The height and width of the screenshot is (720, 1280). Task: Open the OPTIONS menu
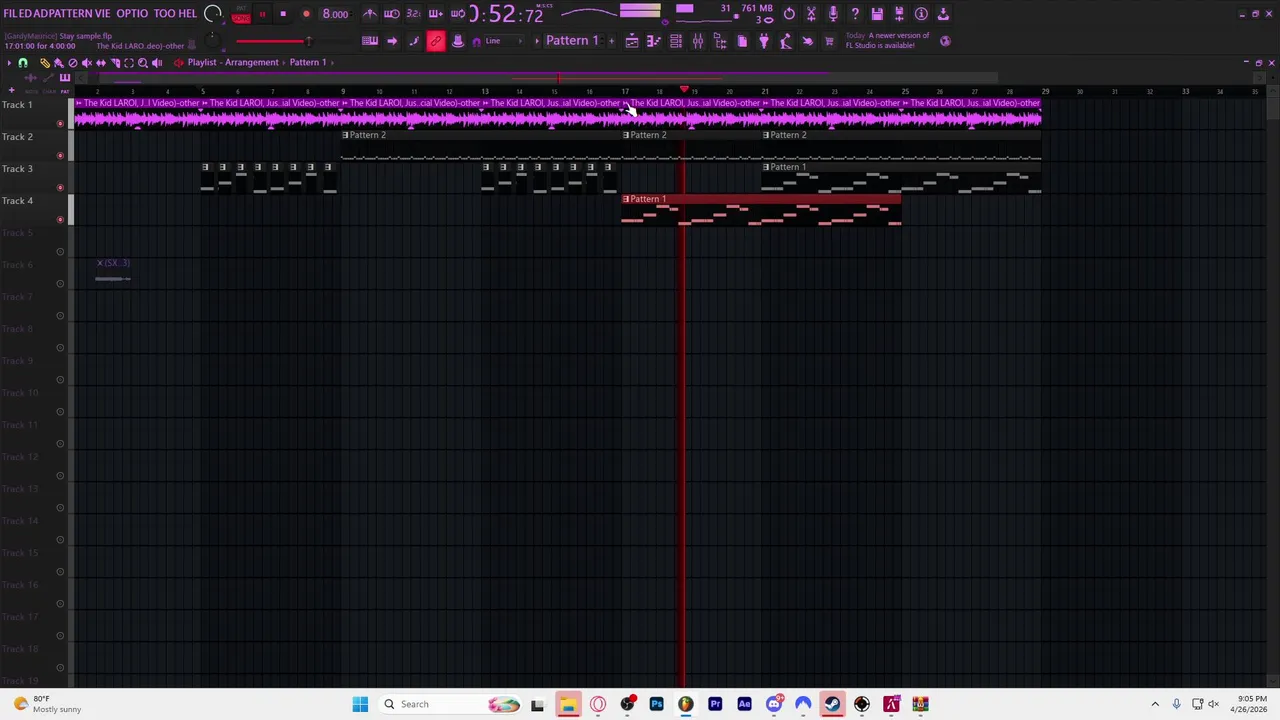132,14
